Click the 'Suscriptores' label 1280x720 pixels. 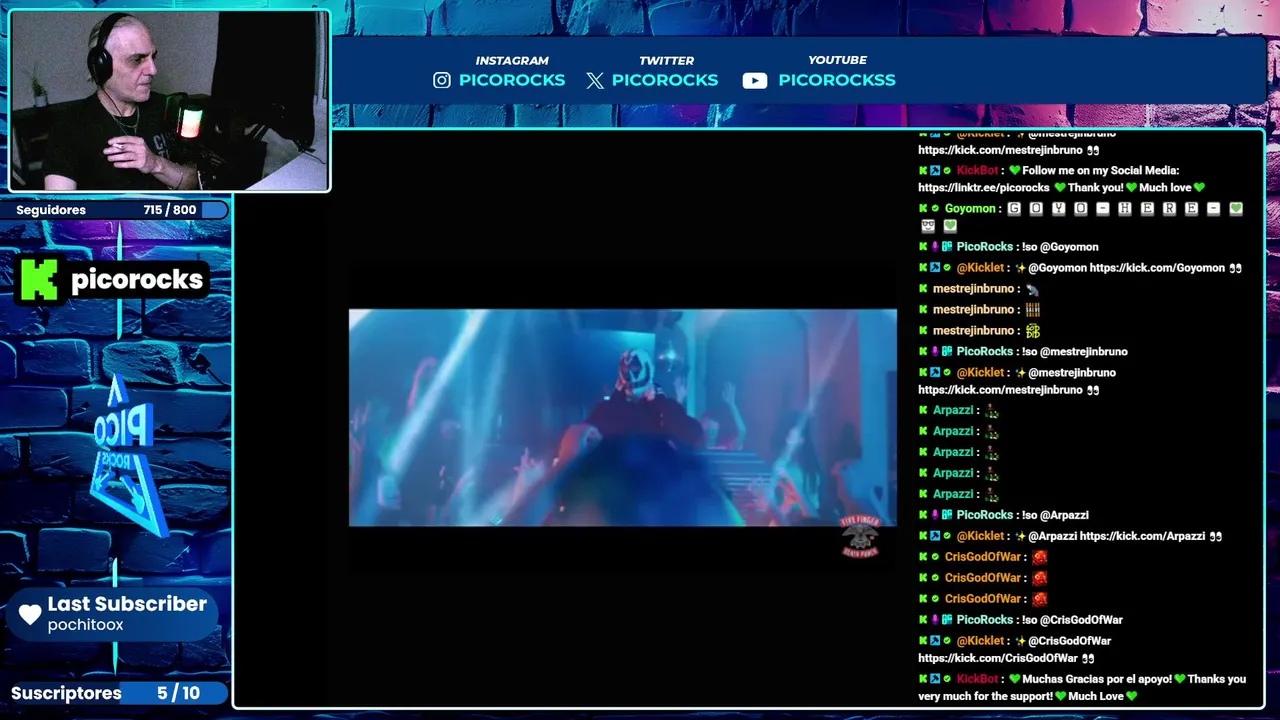(66, 693)
